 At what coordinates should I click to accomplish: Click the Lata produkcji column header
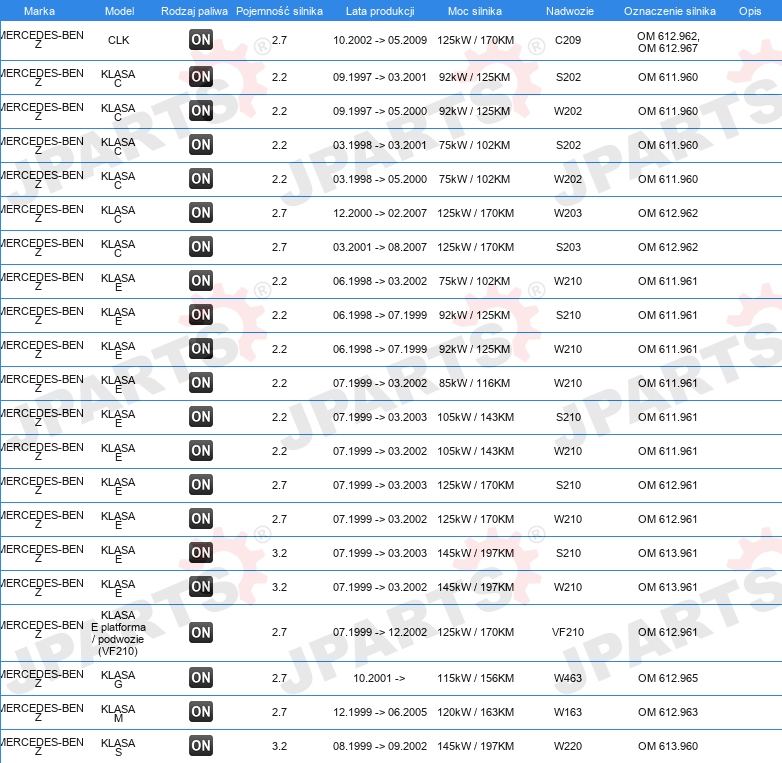pos(380,11)
